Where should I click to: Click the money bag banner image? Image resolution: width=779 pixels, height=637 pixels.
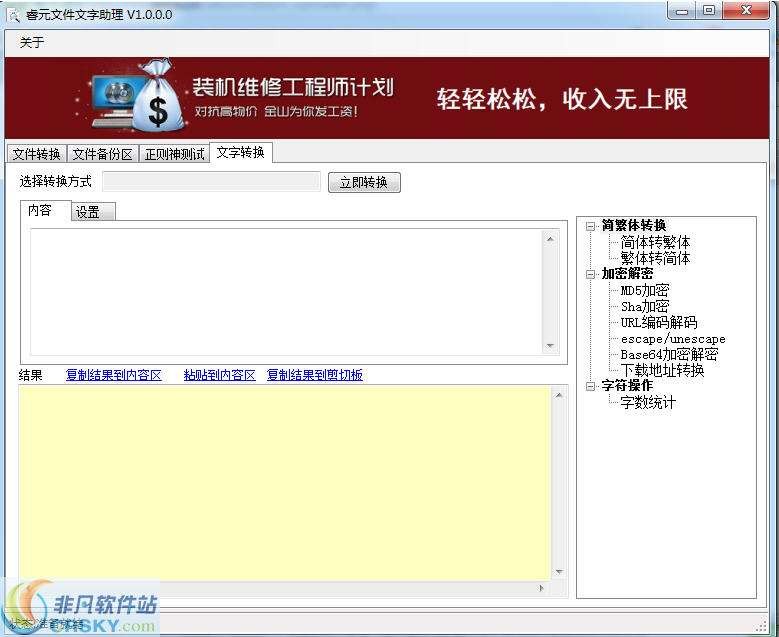(x=158, y=97)
